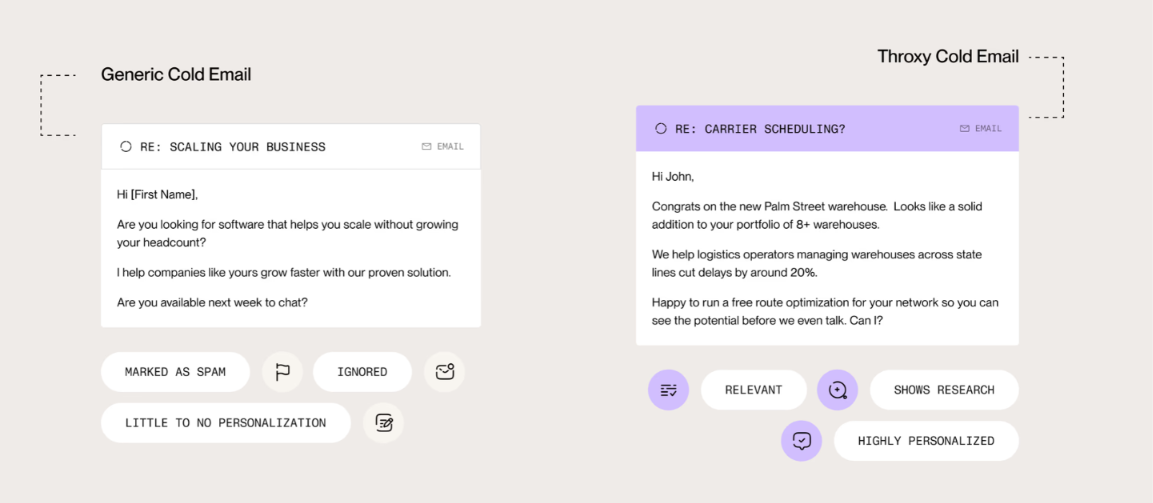Click the flag icon beside Marked as Spam
1153x503 pixels.
pyautogui.click(x=282, y=372)
